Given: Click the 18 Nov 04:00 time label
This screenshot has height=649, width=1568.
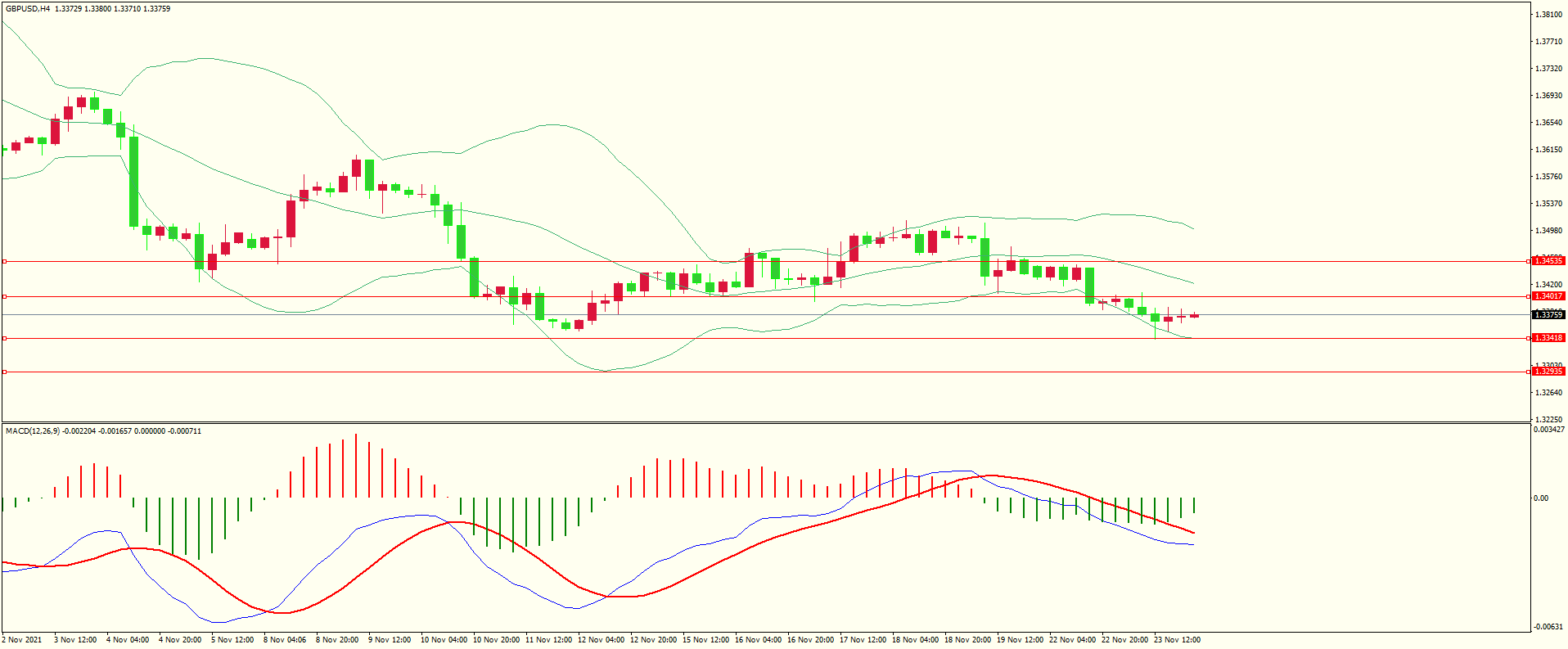Looking at the screenshot, I should click(x=916, y=640).
